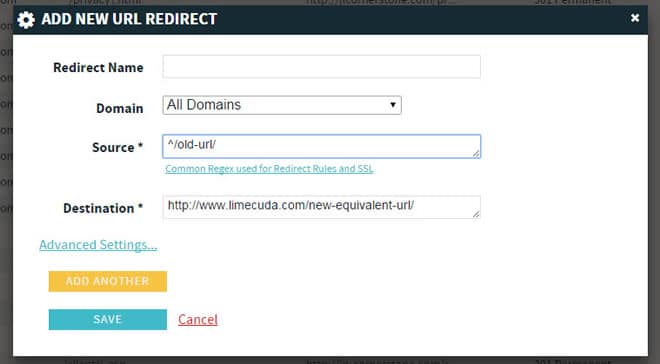Screen dimensions: 660x364
Task: Focus the Redirect Name input field
Action: pos(322,66)
